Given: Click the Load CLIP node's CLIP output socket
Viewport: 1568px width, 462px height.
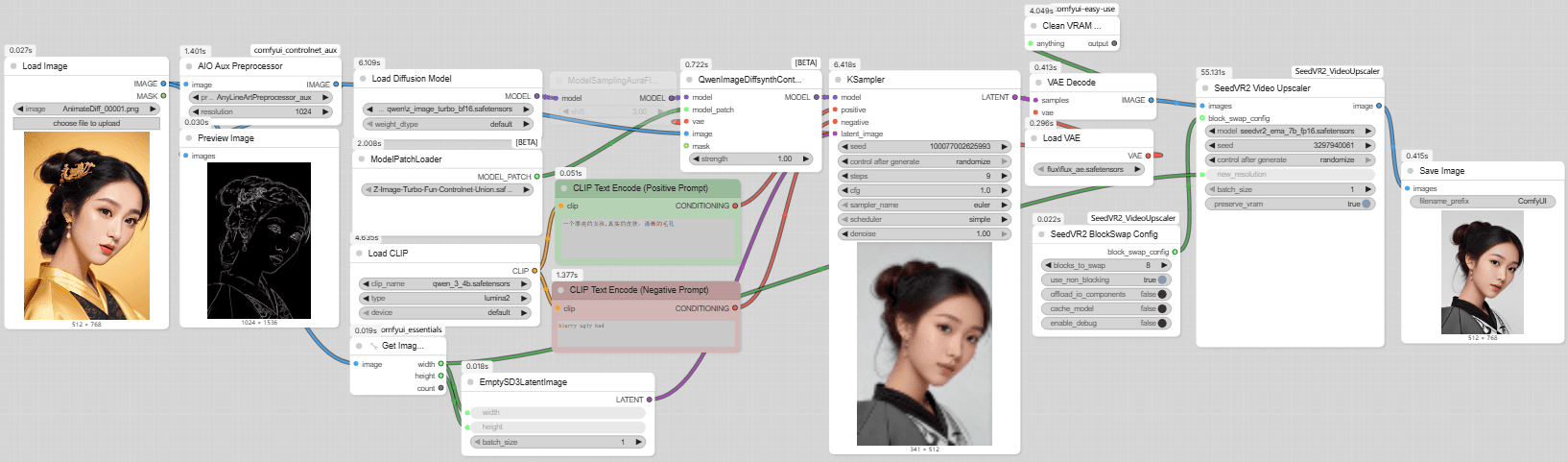Looking at the screenshot, I should 535,271.
